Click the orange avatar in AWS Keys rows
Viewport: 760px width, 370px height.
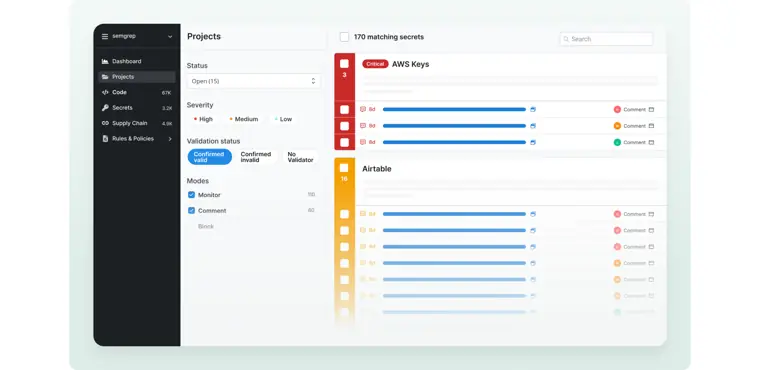click(617, 126)
